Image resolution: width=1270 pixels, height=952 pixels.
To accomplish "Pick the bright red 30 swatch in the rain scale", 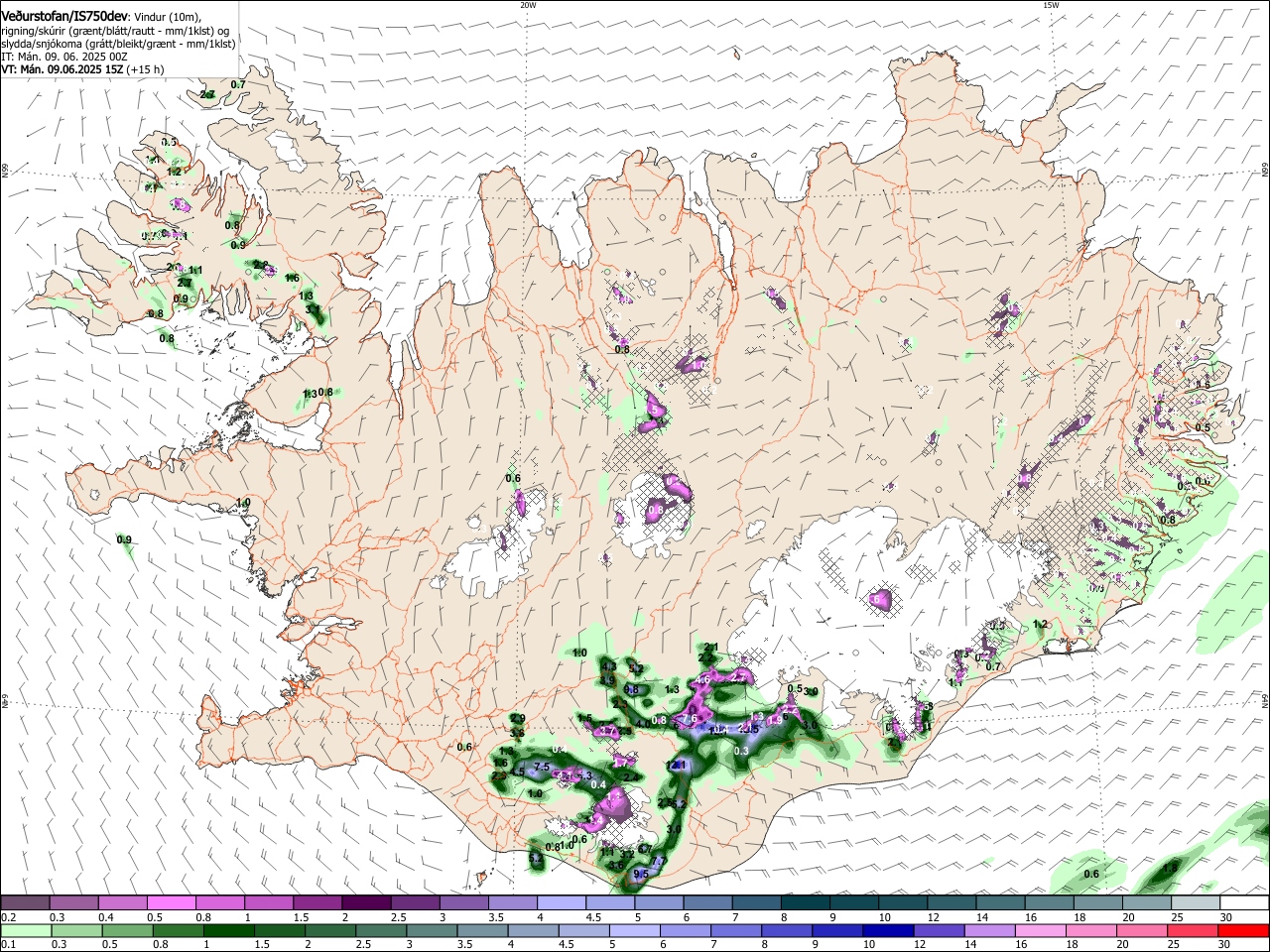I will (1243, 930).
